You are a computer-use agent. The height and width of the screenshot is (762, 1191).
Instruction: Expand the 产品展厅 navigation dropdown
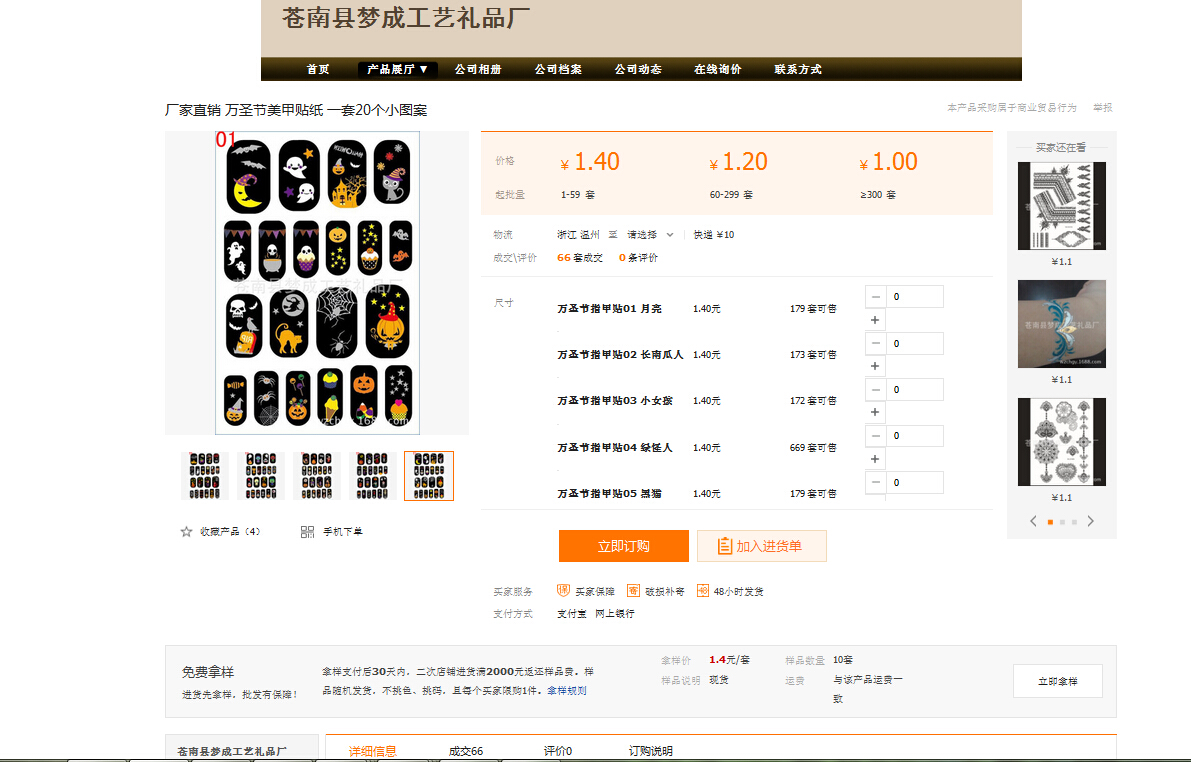tap(397, 70)
